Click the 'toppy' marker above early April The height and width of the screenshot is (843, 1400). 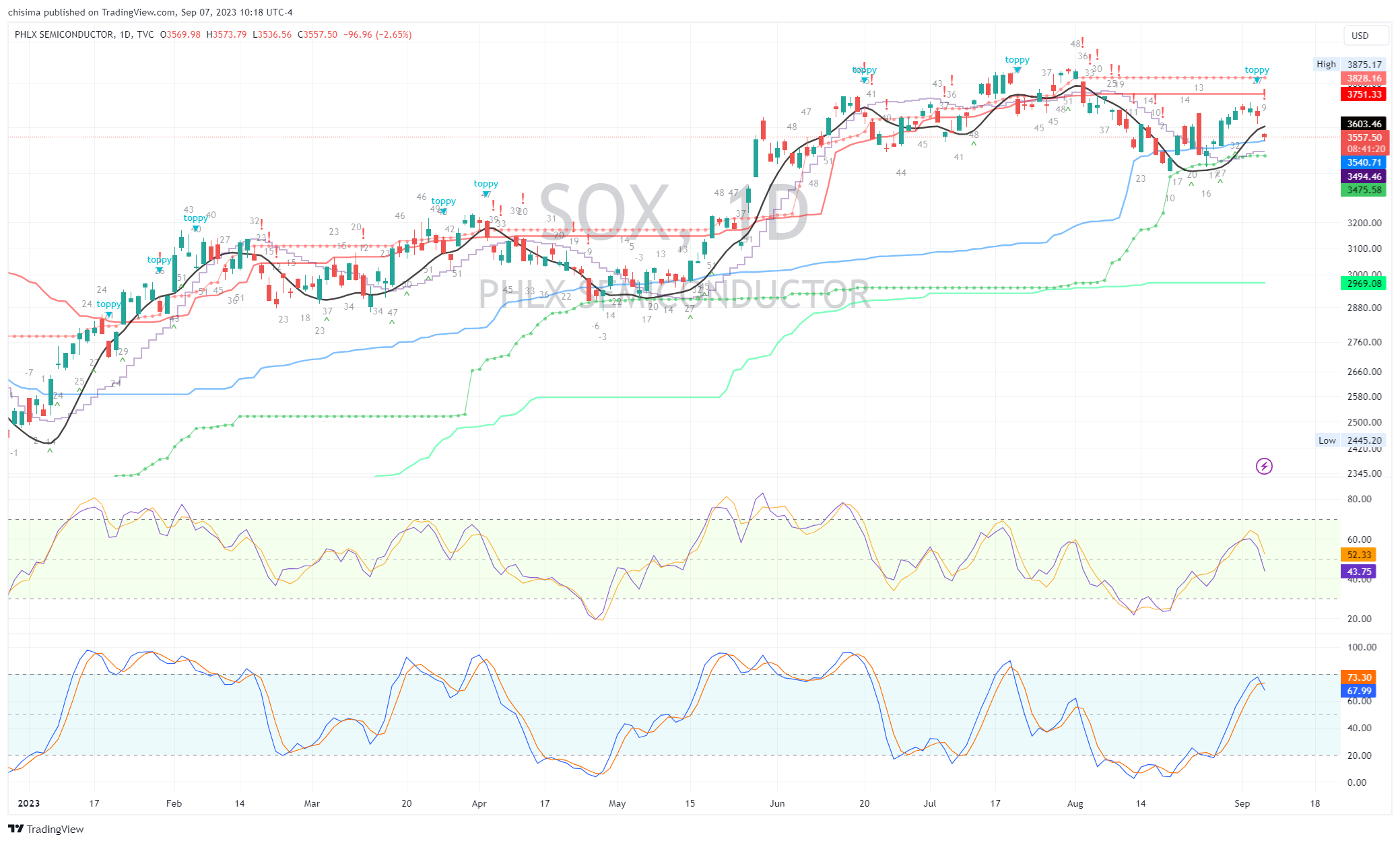point(486,184)
